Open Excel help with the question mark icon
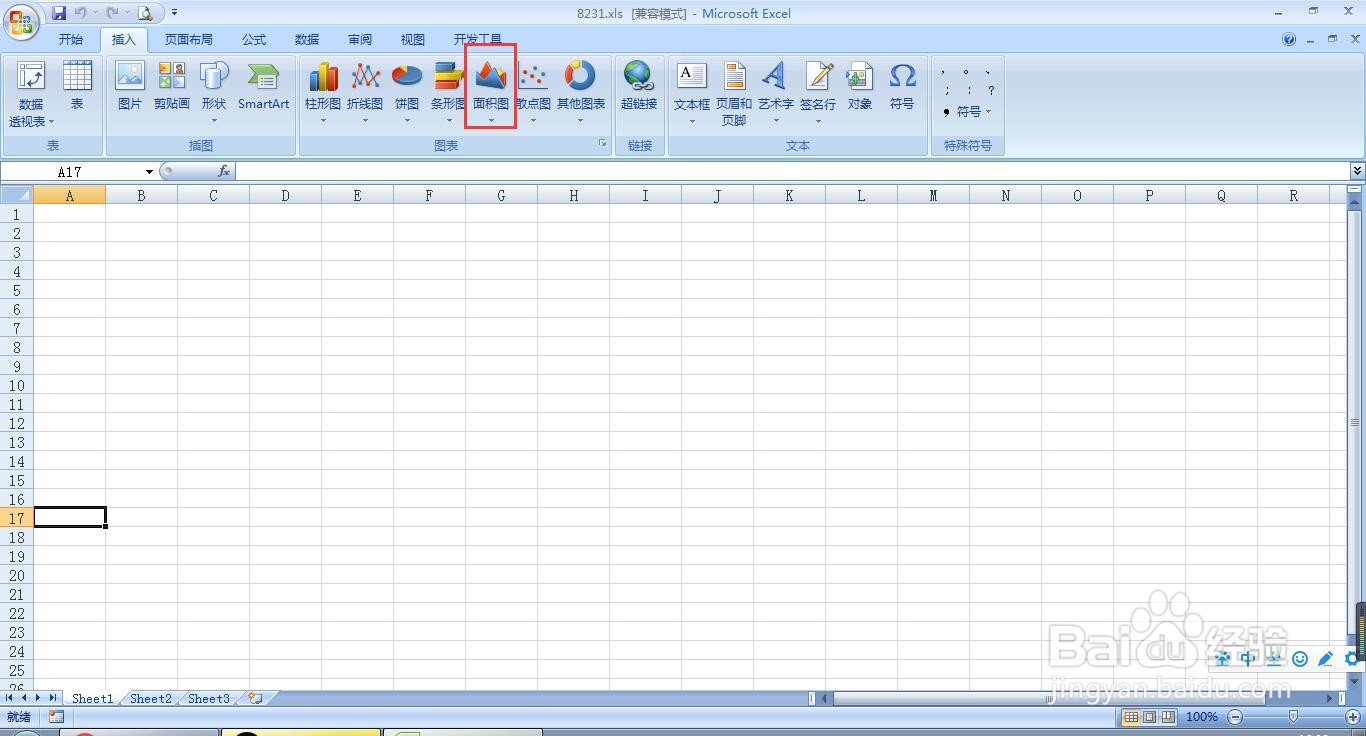This screenshot has width=1366, height=736. point(1289,40)
